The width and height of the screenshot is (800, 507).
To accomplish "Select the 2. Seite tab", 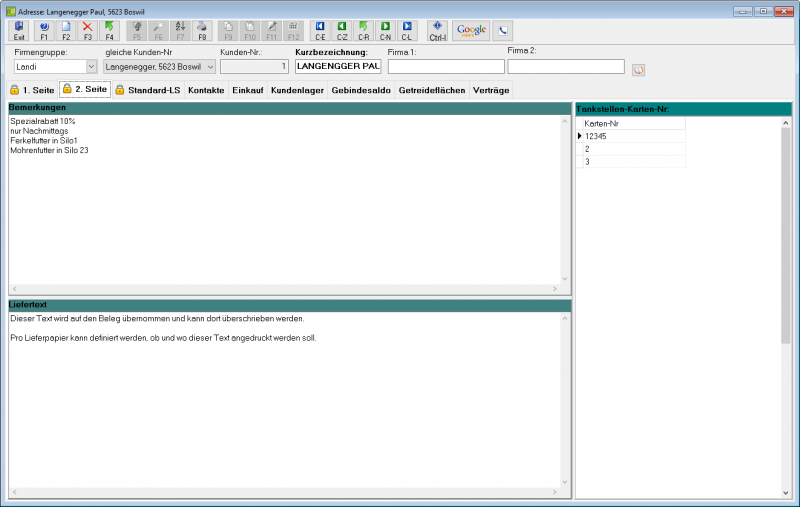I will [x=85, y=89].
